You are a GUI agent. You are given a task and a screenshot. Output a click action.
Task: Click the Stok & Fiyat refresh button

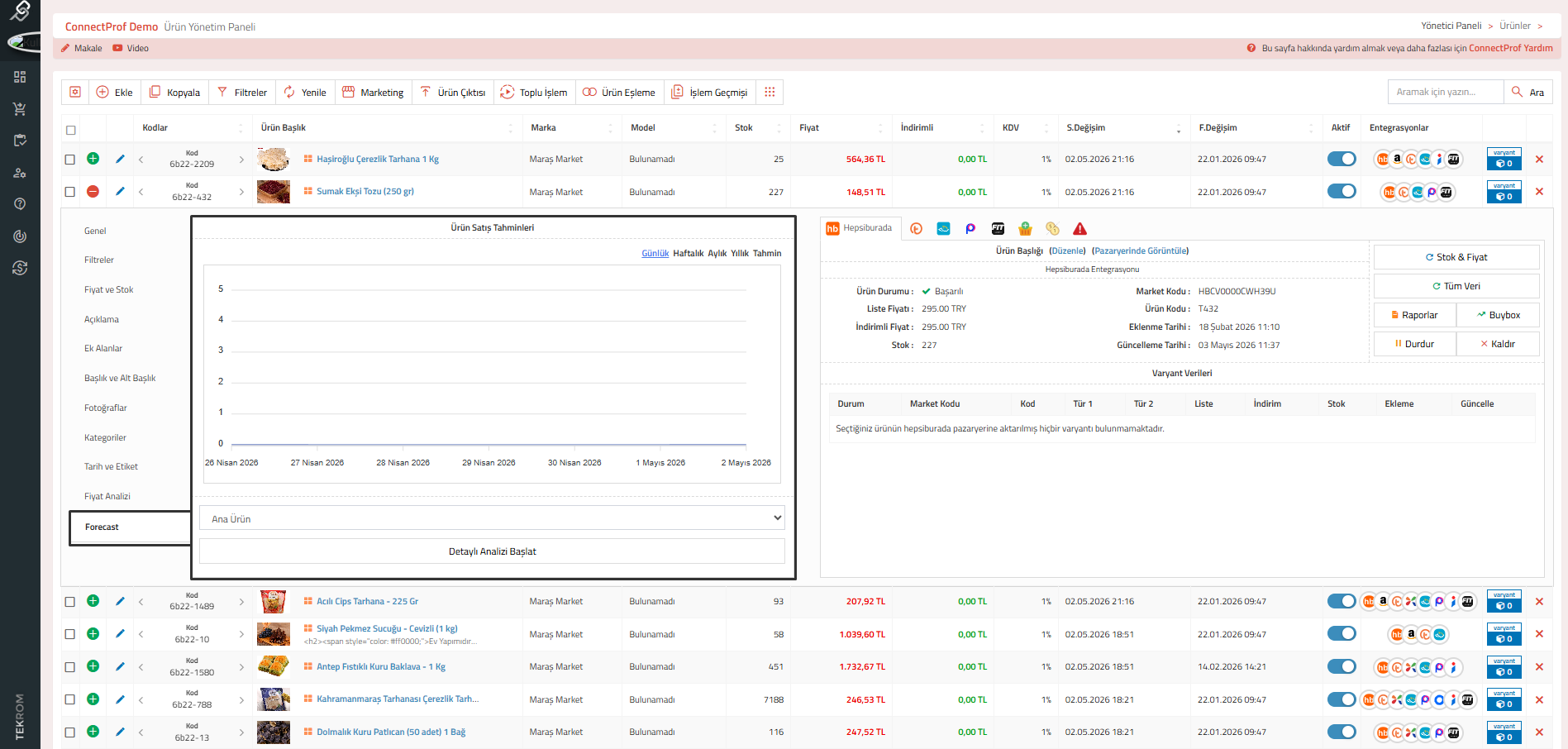[x=1456, y=257]
